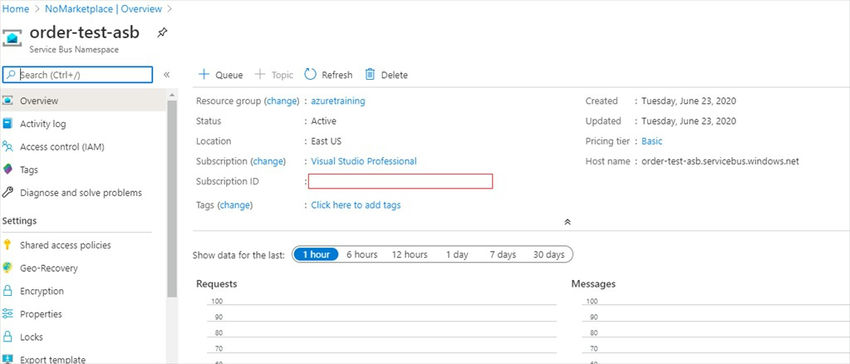This screenshot has width=850, height=364.
Task: Go to Home in the breadcrumb
Action: coord(16,9)
